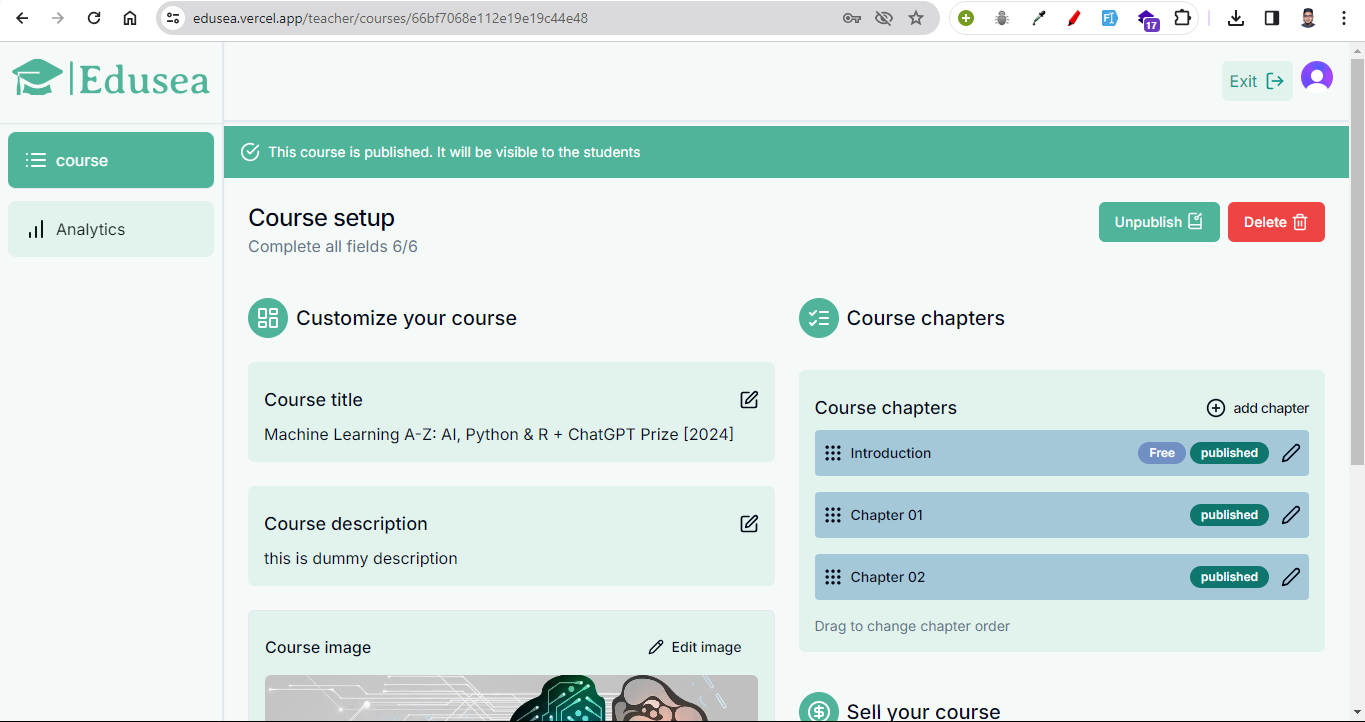The image size is (1365, 722).
Task: Click 'this is dummy description' text
Action: click(x=361, y=558)
